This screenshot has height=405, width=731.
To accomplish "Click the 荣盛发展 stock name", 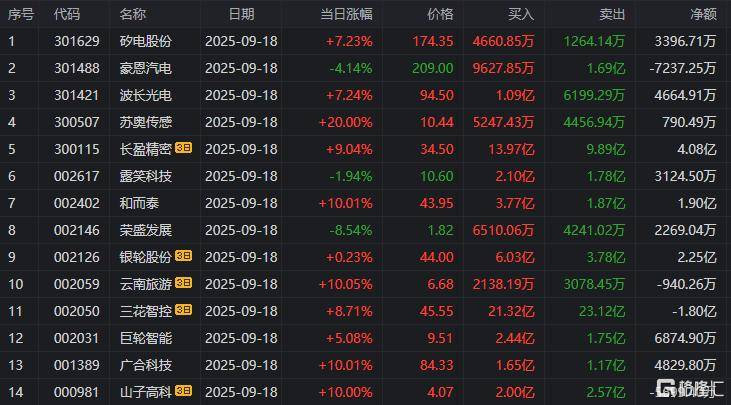I will tap(145, 229).
